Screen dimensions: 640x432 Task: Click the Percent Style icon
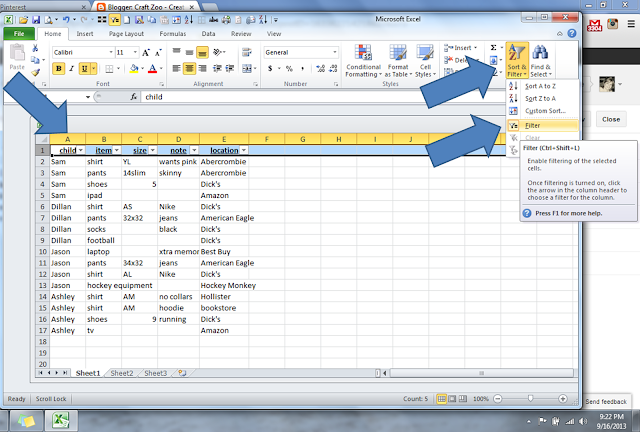(289, 68)
